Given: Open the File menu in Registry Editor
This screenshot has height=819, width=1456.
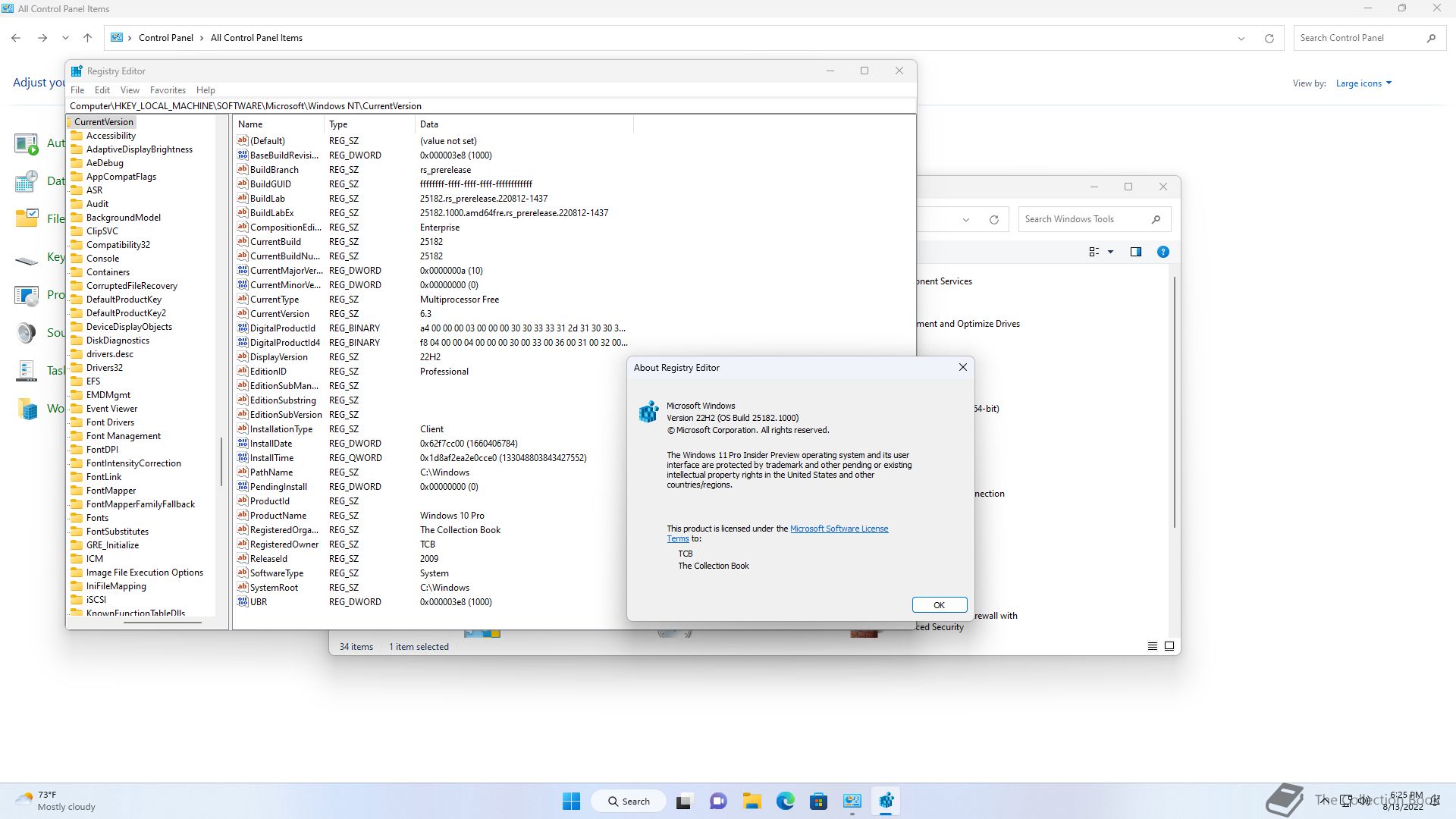Looking at the screenshot, I should pos(77,89).
